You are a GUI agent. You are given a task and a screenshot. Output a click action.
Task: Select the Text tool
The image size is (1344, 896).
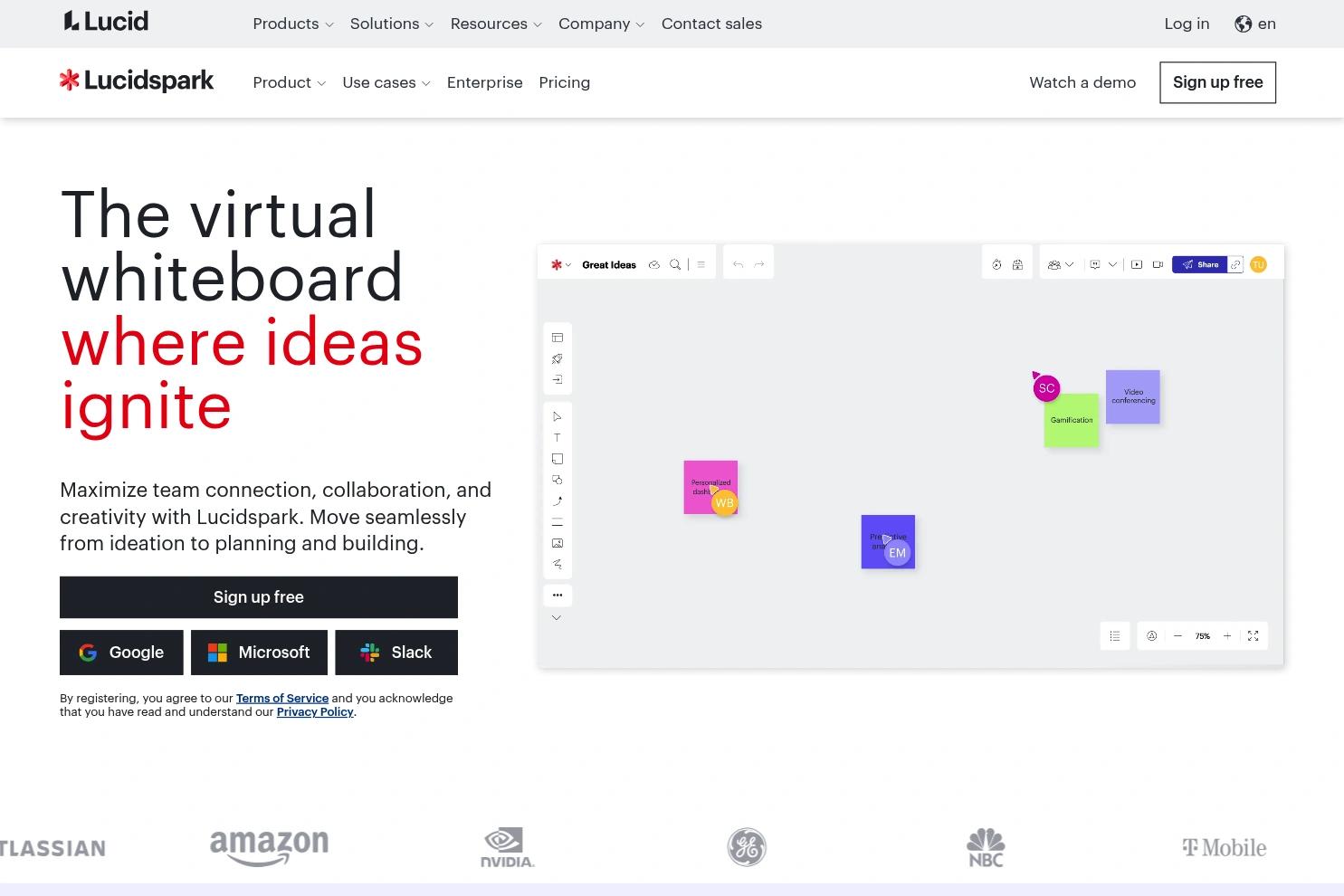(558, 437)
